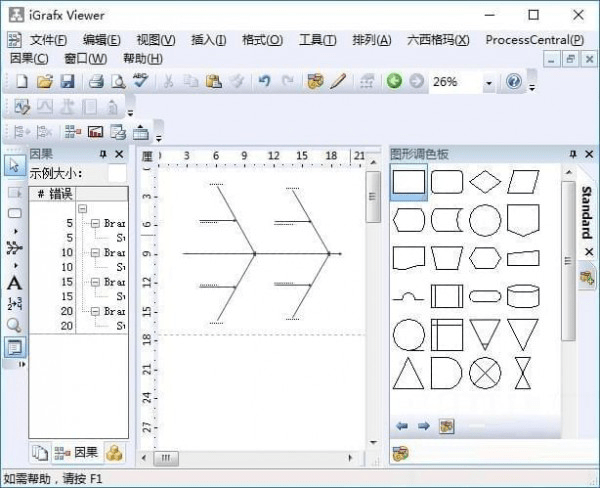Pick the parallelogram shape in palette
Screen dimensions: 600x488
(x=523, y=182)
